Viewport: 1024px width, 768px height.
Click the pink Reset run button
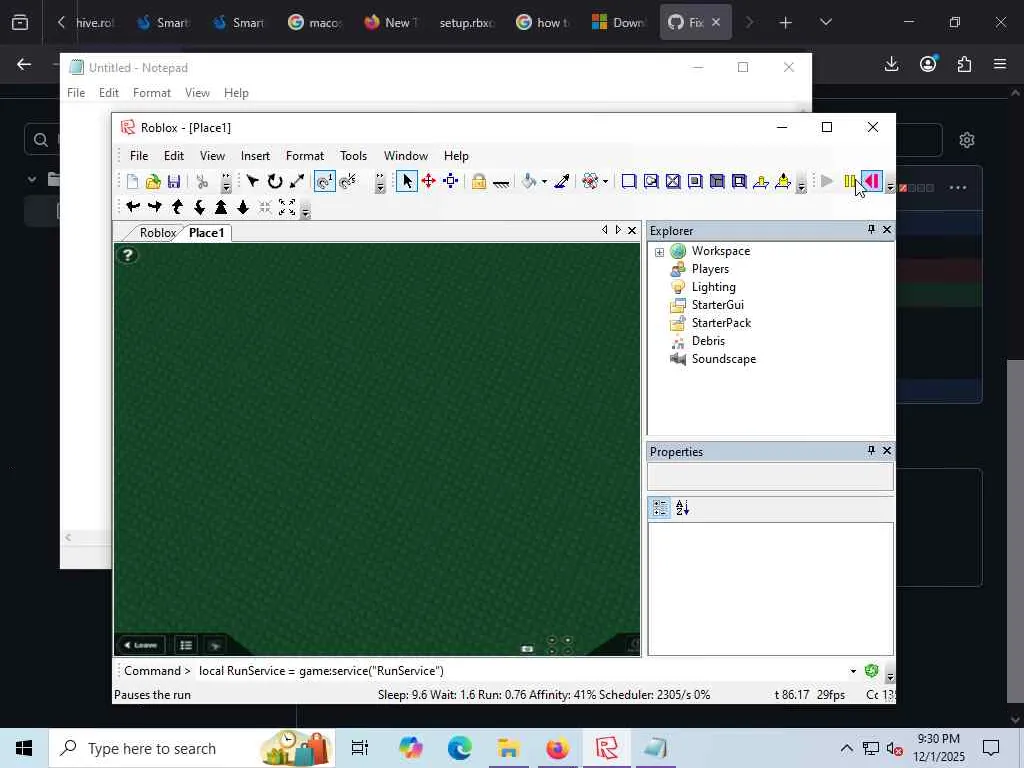click(872, 181)
